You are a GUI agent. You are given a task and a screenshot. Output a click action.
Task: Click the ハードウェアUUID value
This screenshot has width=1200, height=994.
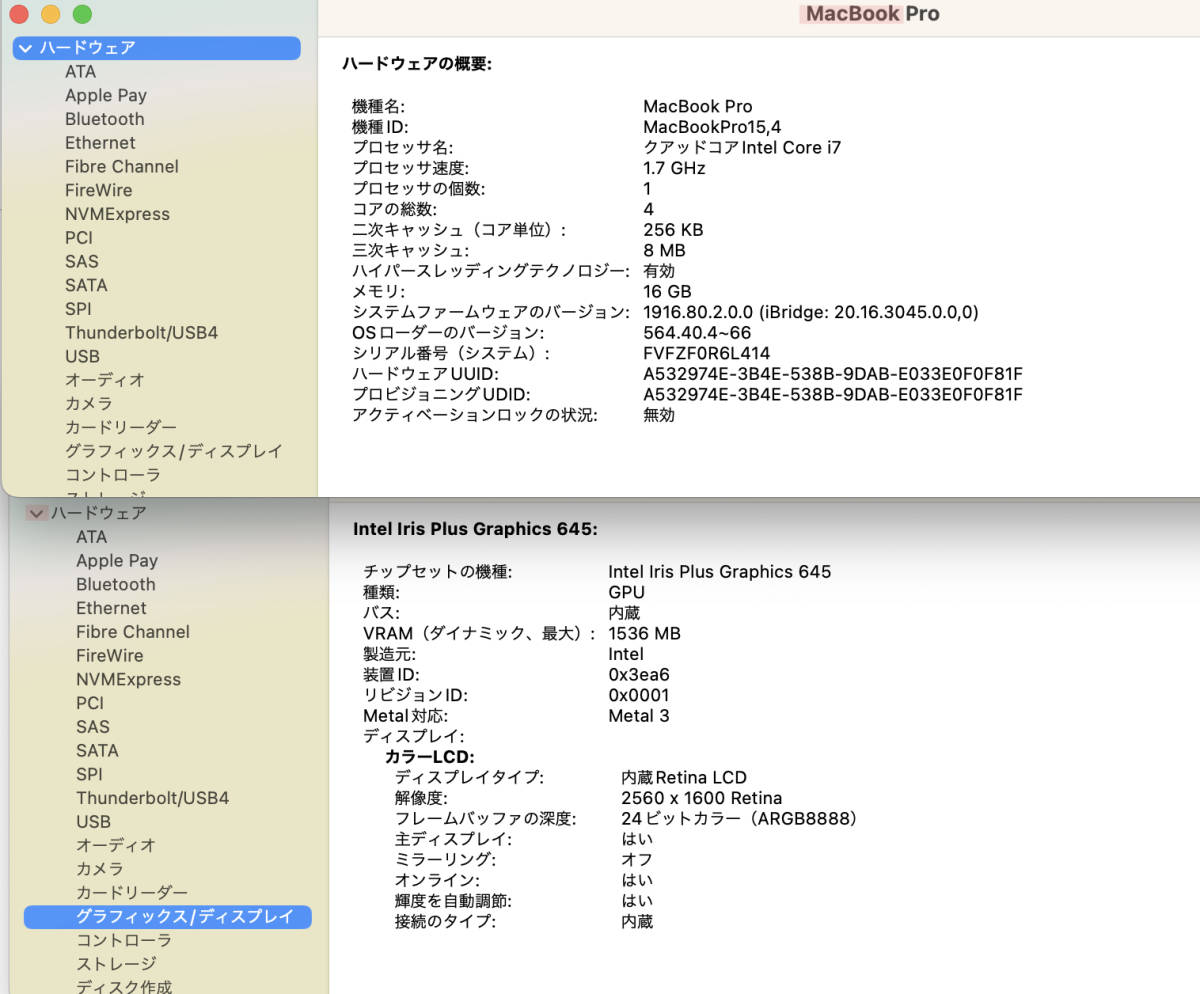(x=834, y=374)
